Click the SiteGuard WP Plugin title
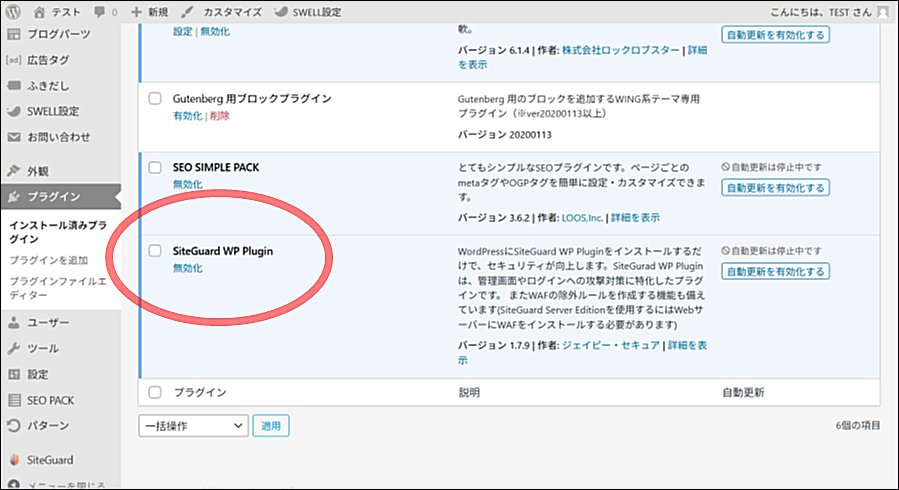 pos(223,251)
